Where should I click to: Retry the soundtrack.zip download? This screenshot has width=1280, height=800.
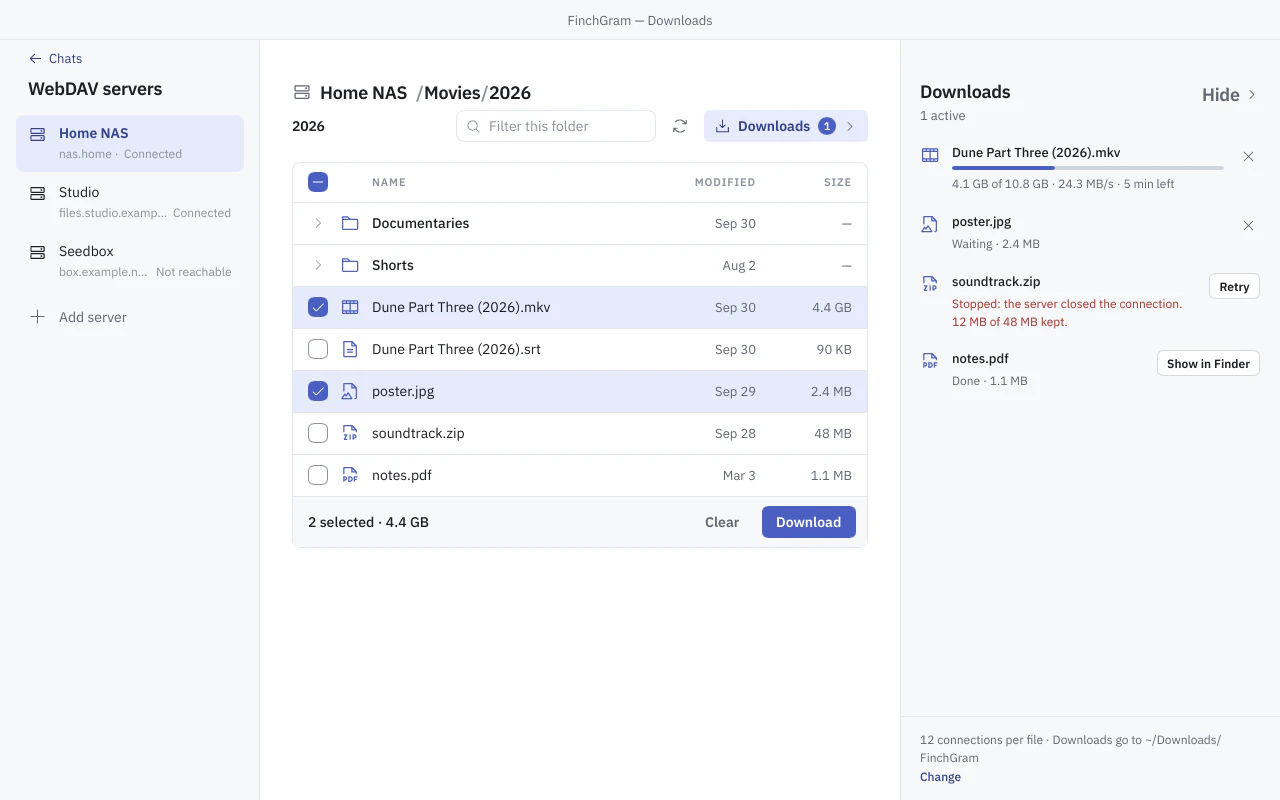pyautogui.click(x=1234, y=287)
